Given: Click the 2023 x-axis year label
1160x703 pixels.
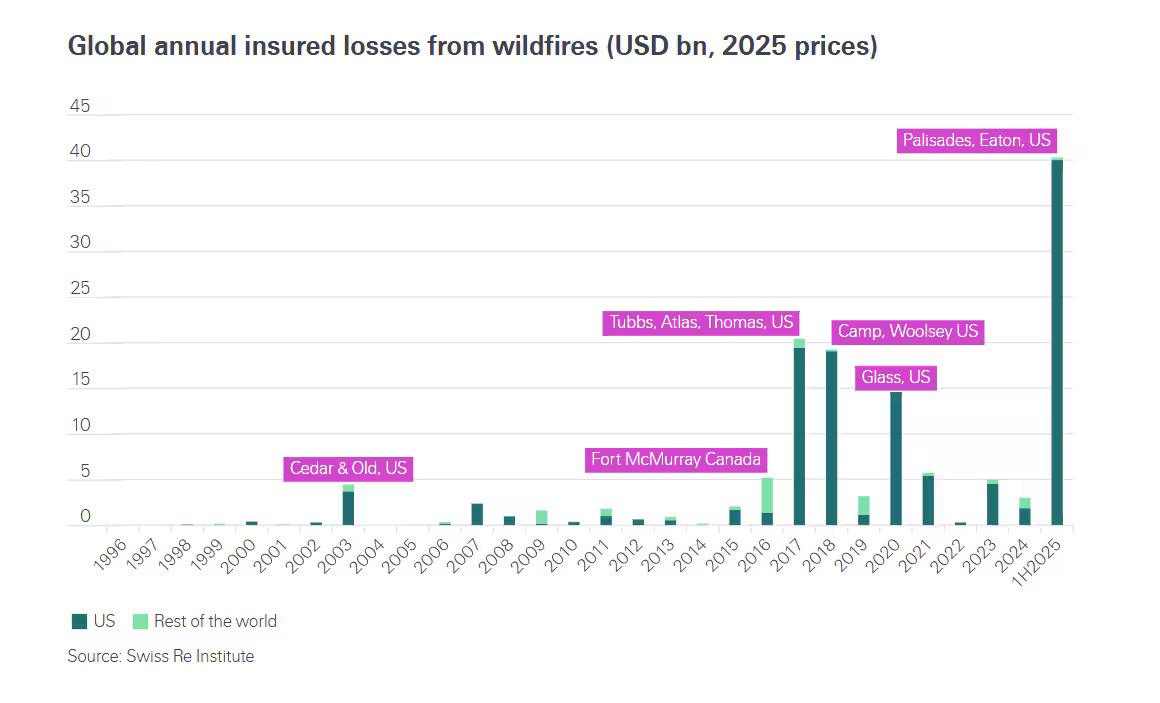Looking at the screenshot, I should click(x=981, y=556).
